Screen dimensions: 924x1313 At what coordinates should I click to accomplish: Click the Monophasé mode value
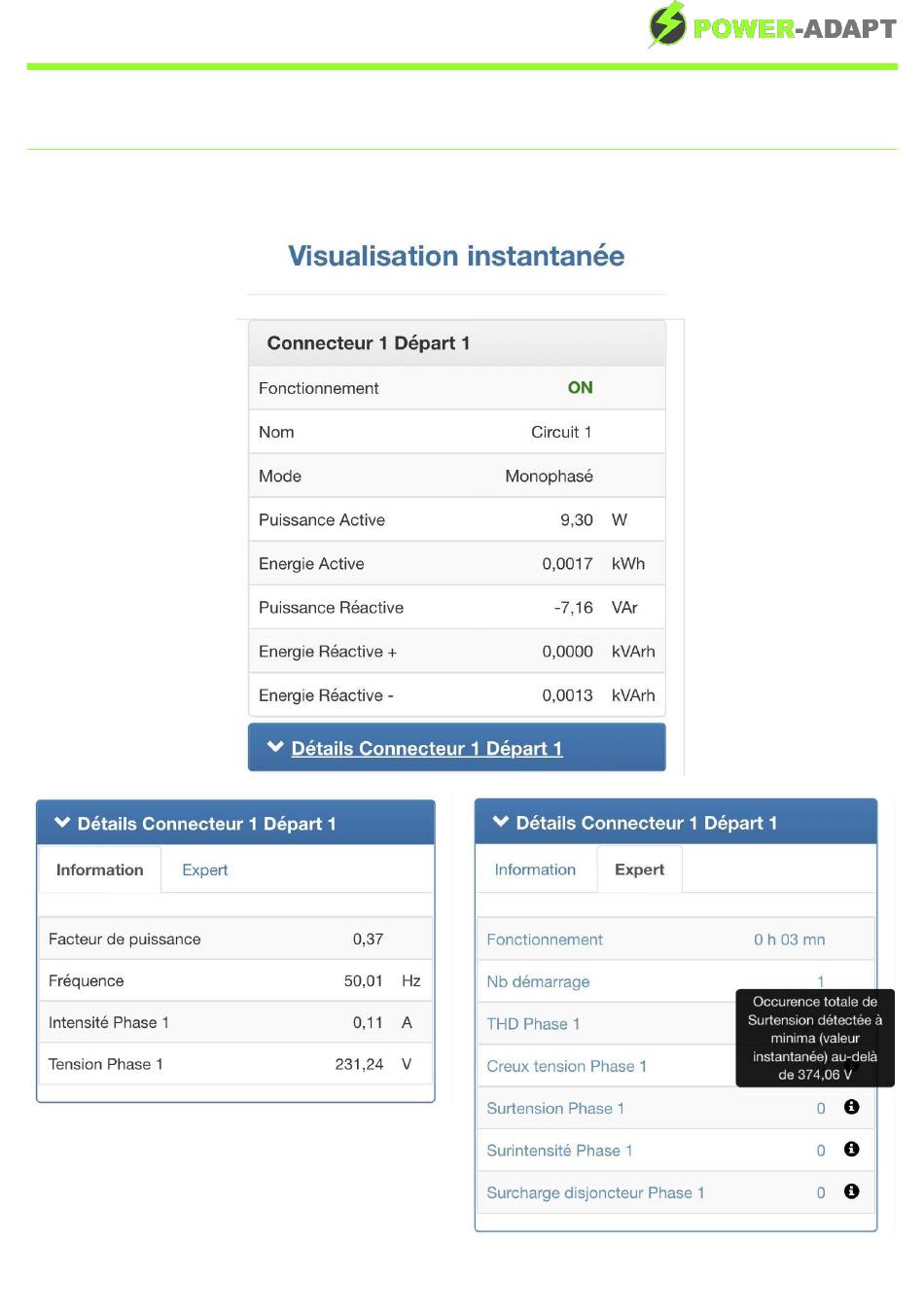point(549,476)
